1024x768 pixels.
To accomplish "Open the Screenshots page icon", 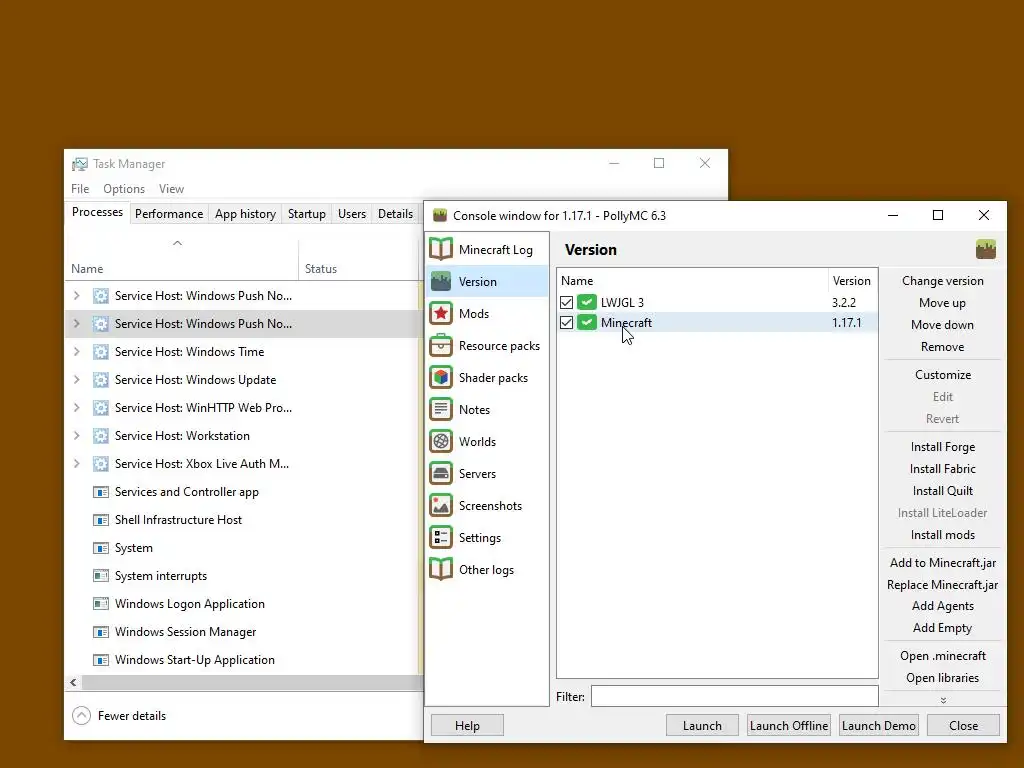I will pos(441,505).
